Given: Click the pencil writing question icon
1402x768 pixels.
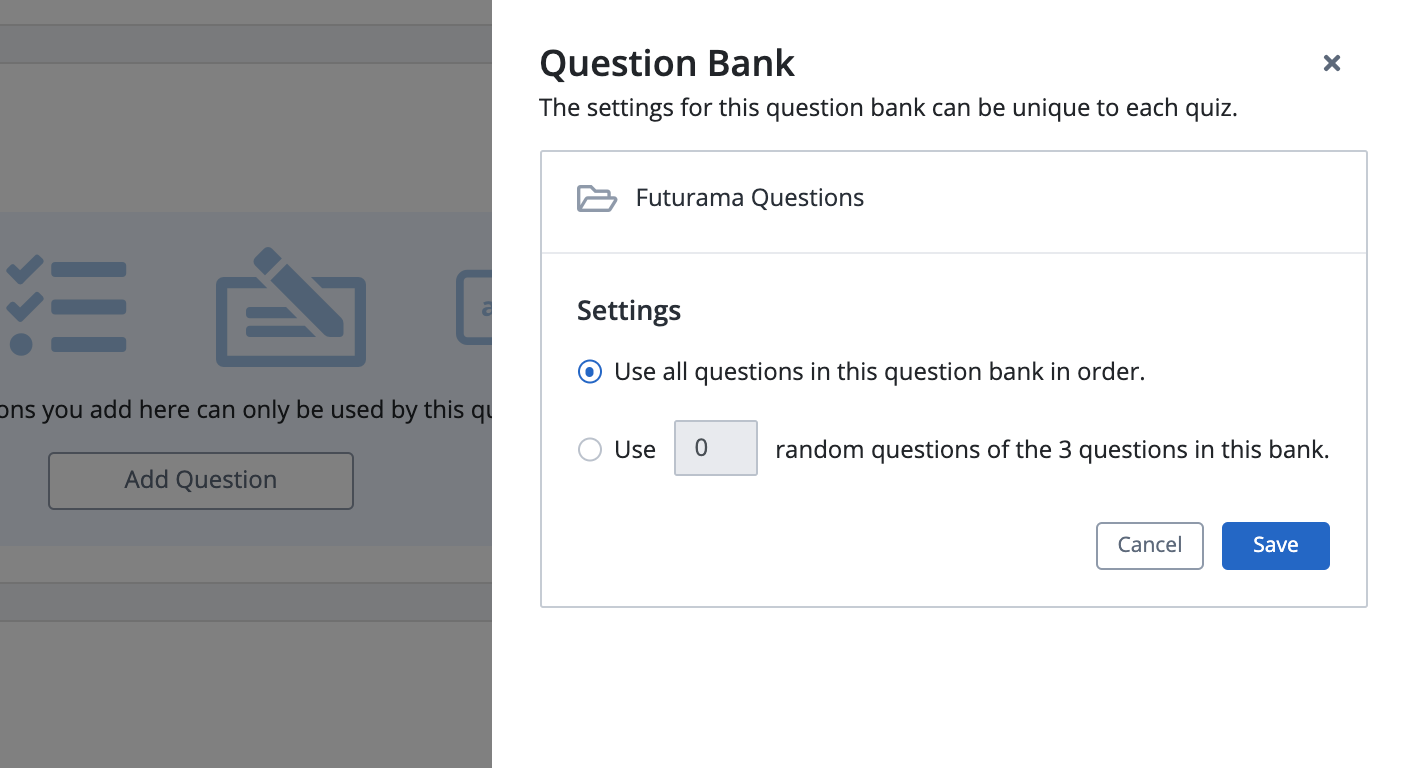Looking at the screenshot, I should 291,308.
